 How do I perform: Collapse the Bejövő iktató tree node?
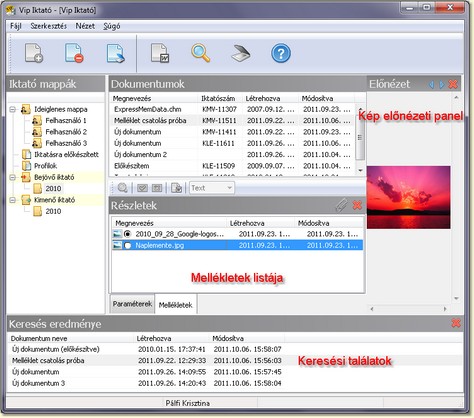coord(13,177)
